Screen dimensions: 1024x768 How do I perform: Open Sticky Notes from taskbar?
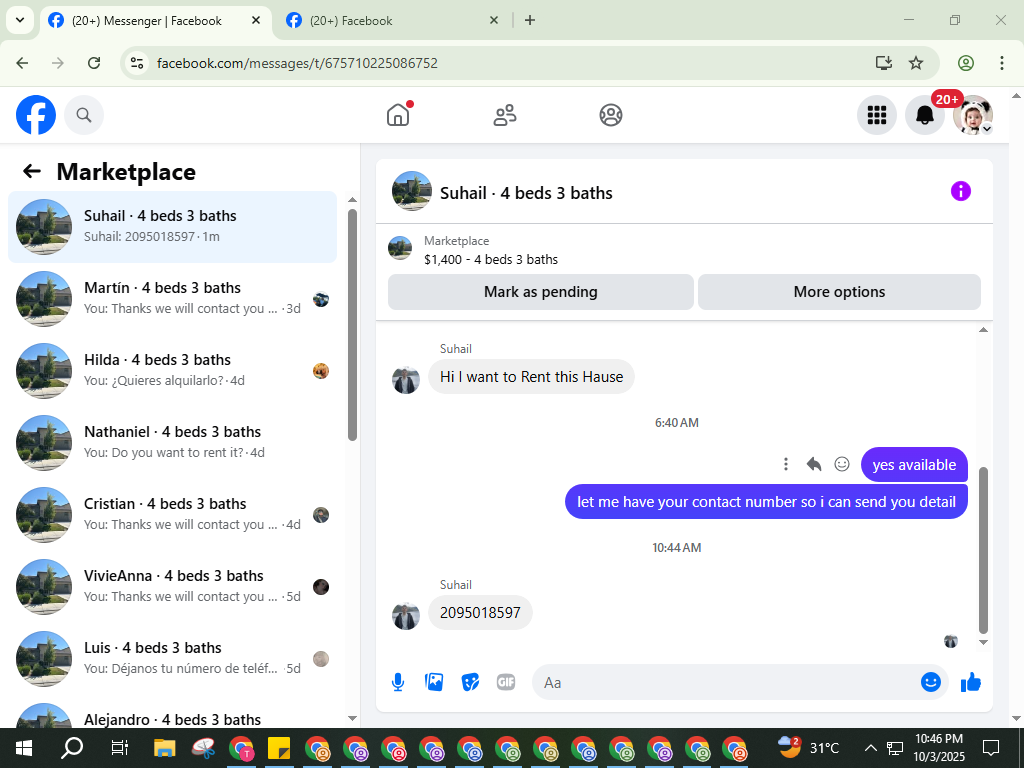click(279, 748)
